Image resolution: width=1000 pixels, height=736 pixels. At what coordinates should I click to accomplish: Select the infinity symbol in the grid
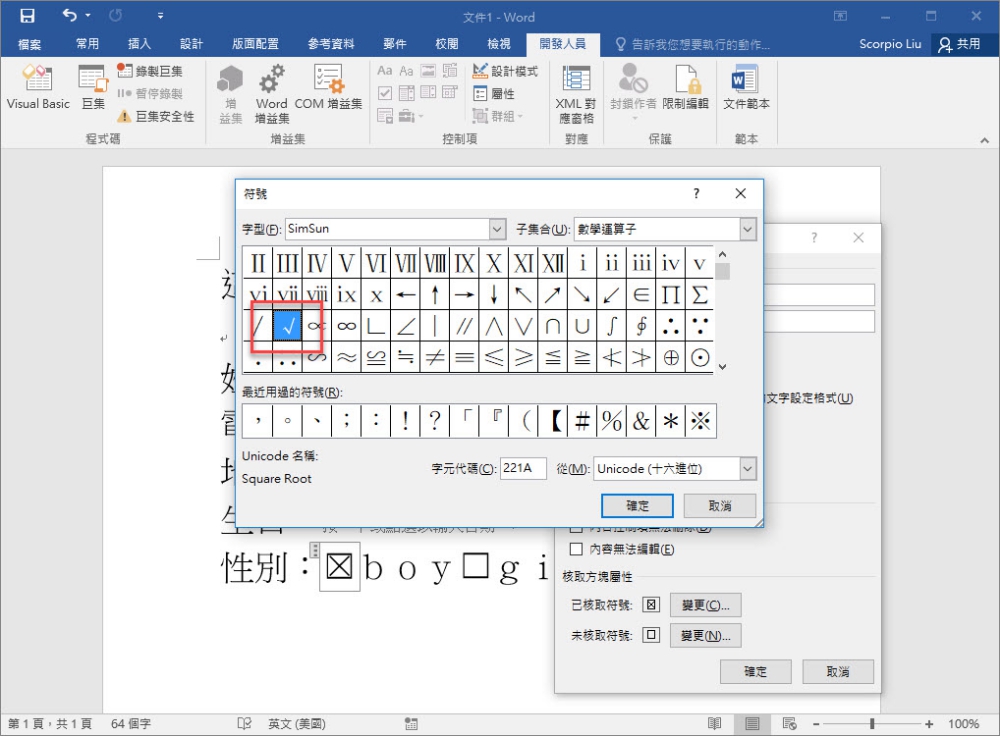(x=347, y=326)
